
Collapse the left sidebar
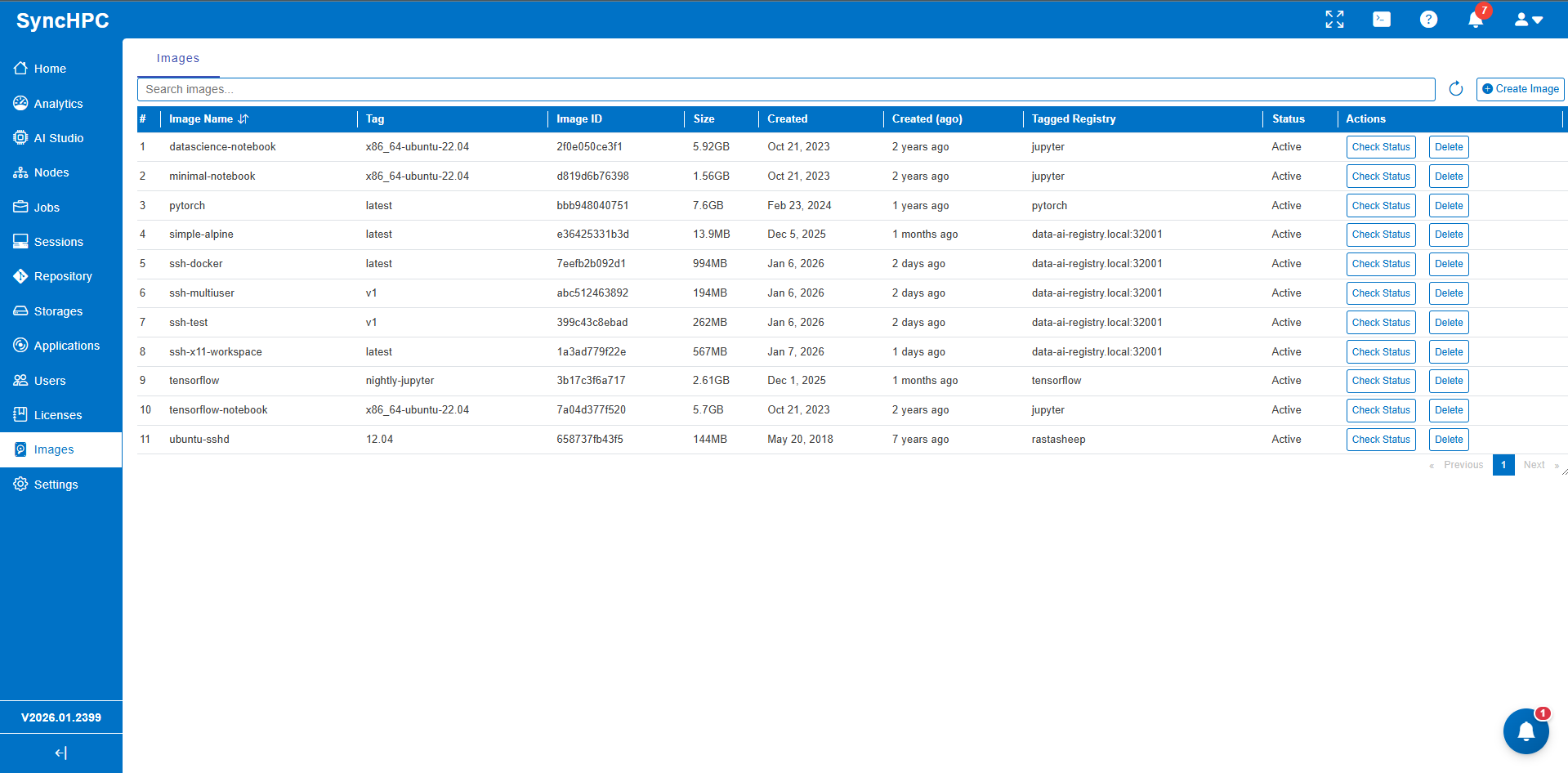(60, 752)
